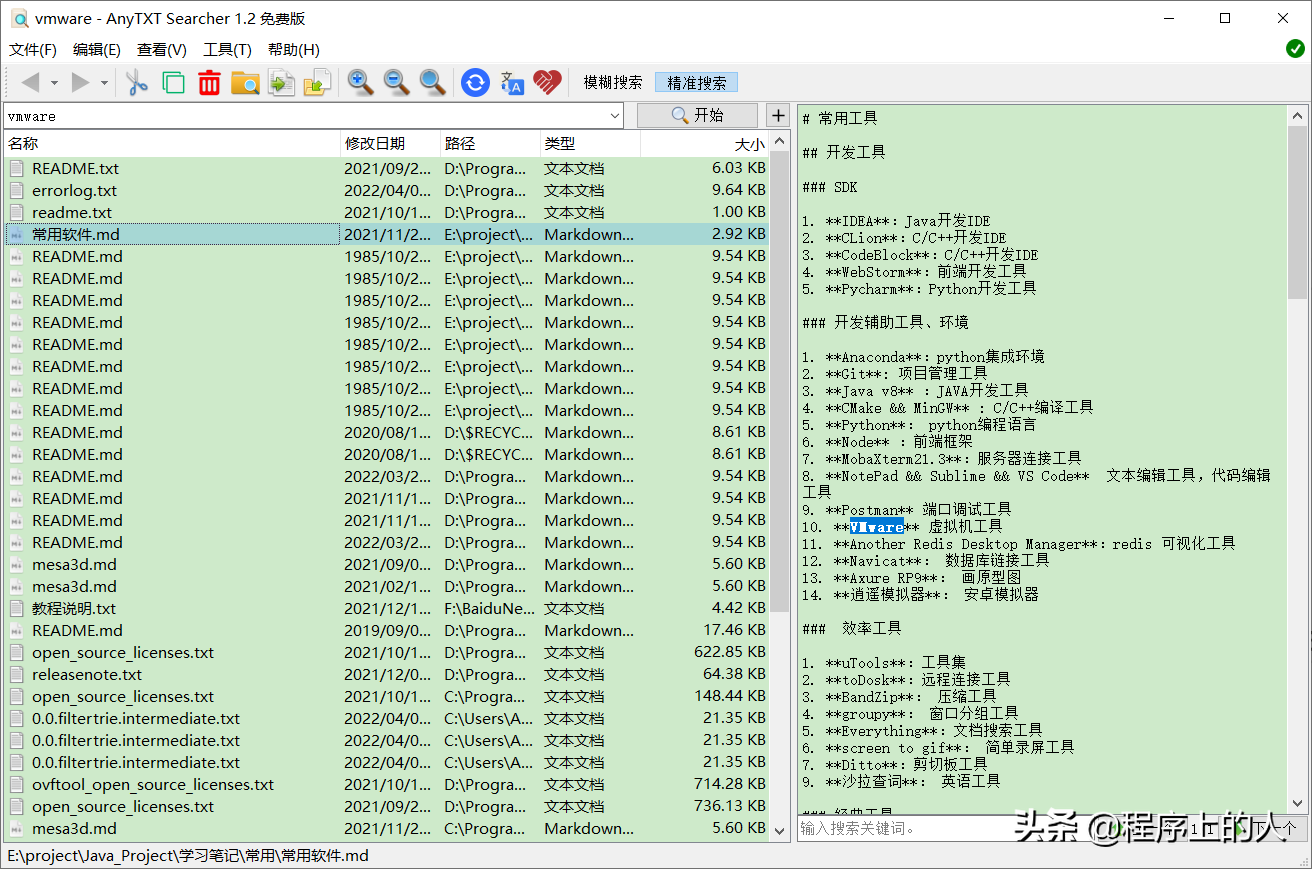Zoom out with the minus magnifier icon
The height and width of the screenshot is (869, 1312).
(x=396, y=83)
